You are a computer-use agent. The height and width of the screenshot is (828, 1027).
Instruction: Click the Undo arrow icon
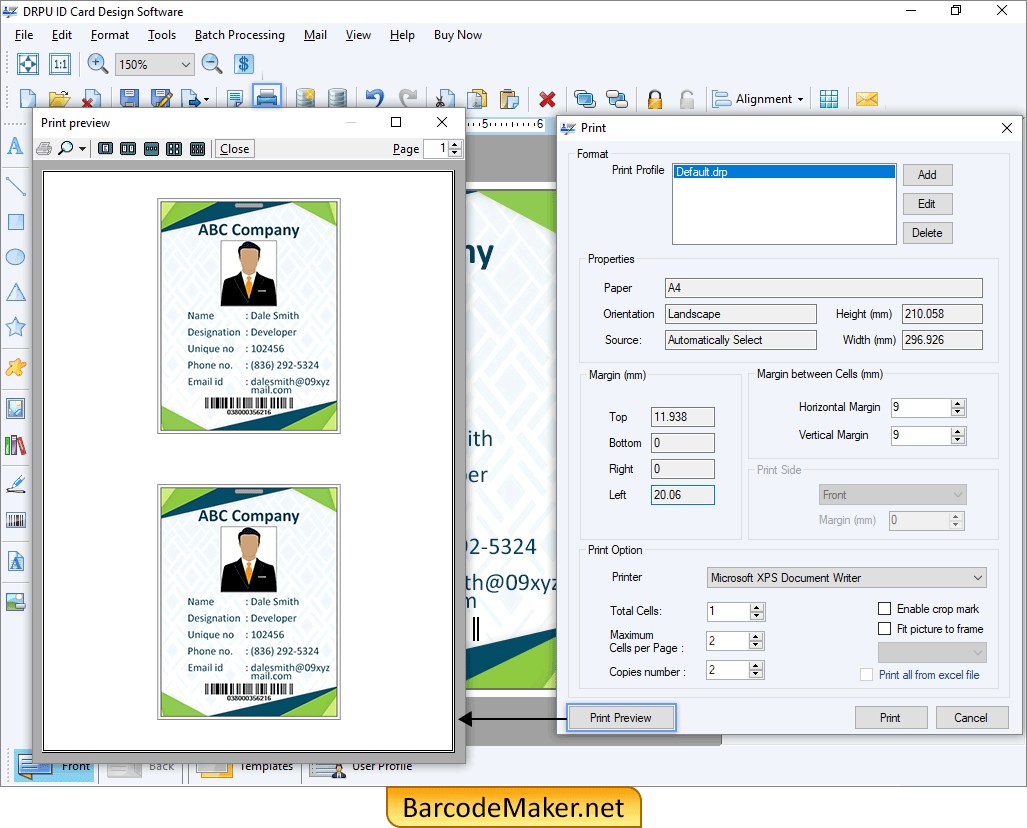tap(374, 98)
